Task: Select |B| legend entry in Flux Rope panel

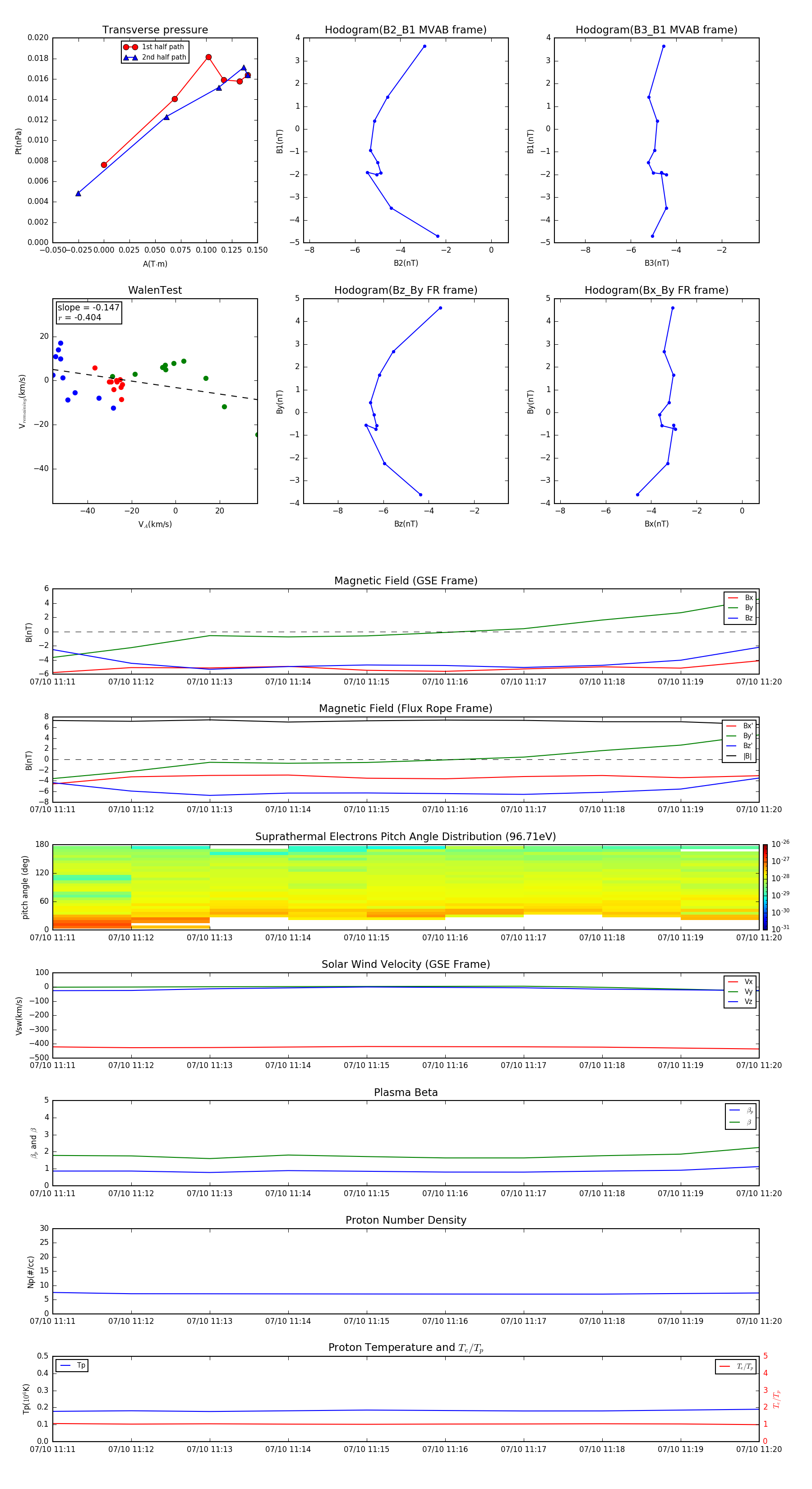Action: [x=740, y=756]
